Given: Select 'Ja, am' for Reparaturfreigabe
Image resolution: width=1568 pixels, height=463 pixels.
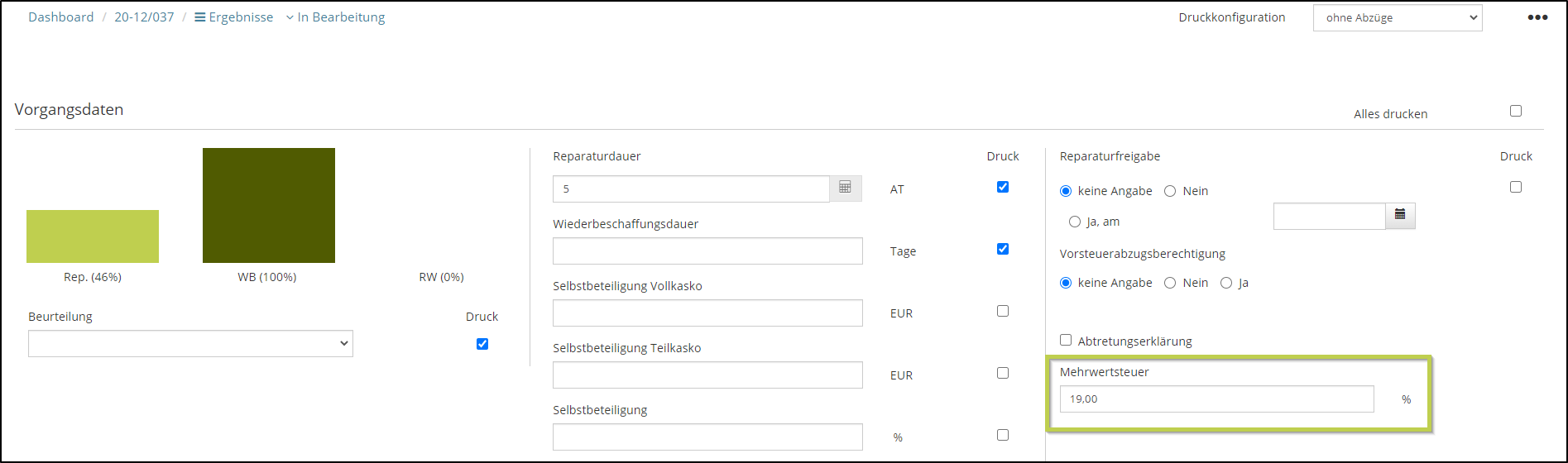Looking at the screenshot, I should (1075, 222).
